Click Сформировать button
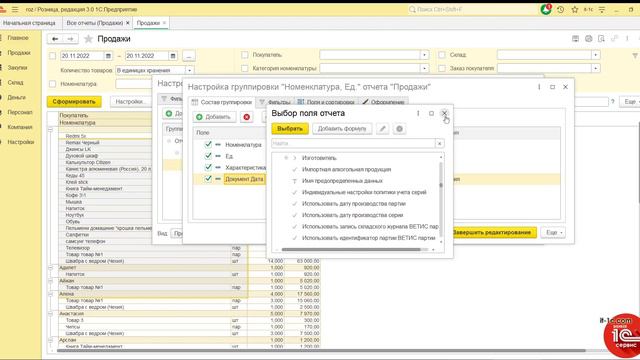Screen dimensions: 640x360 (x=74, y=101)
